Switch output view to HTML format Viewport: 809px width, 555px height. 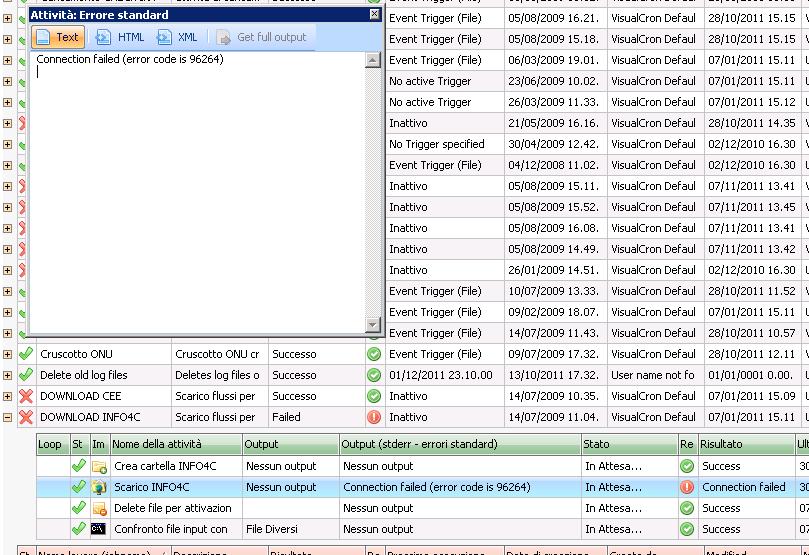[121, 37]
